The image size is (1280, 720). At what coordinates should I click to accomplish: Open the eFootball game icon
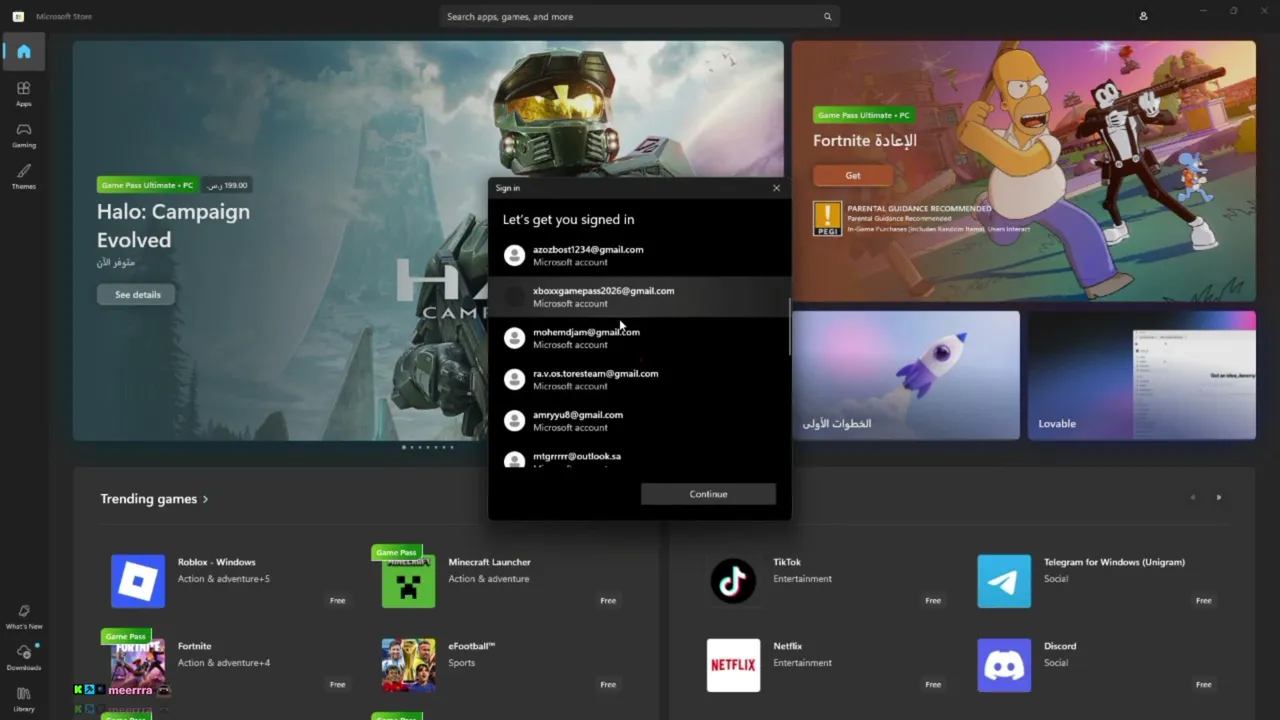pos(408,665)
